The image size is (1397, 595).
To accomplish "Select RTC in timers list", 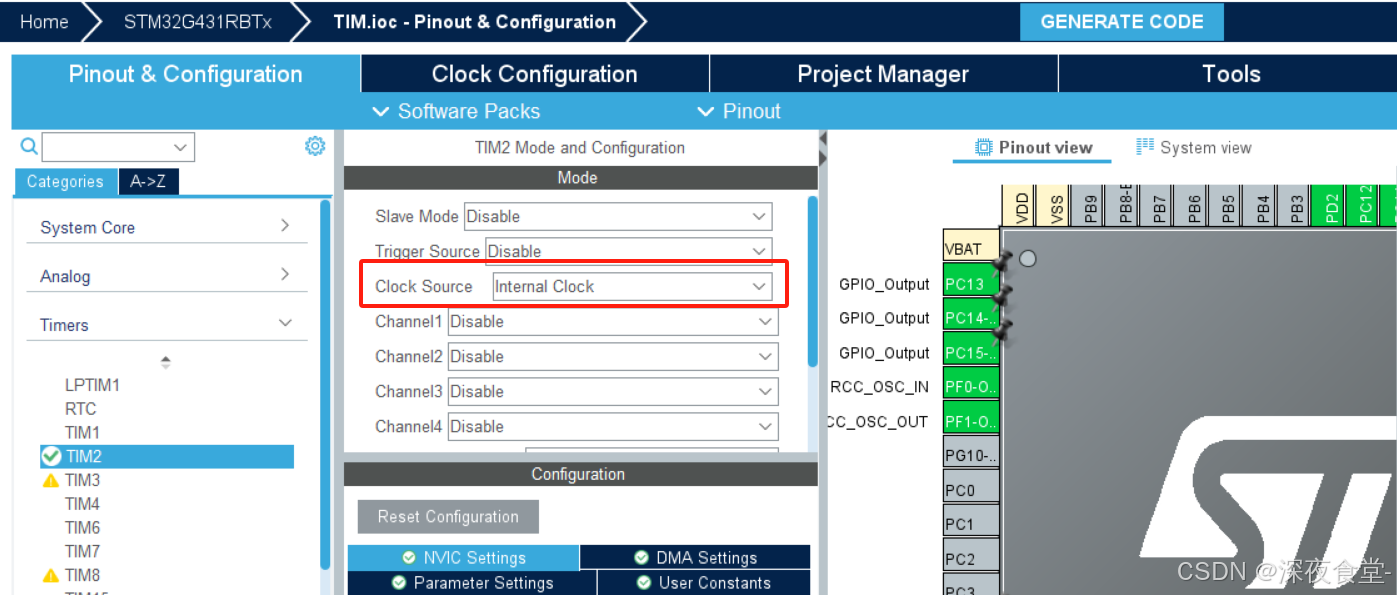I will pos(81,409).
